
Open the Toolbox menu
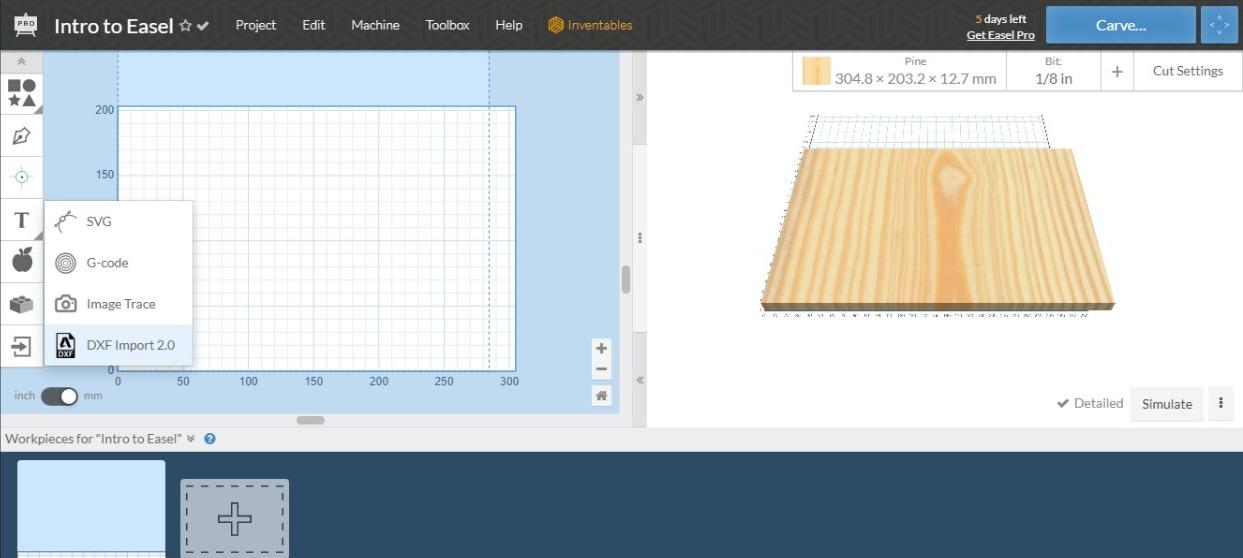447,25
